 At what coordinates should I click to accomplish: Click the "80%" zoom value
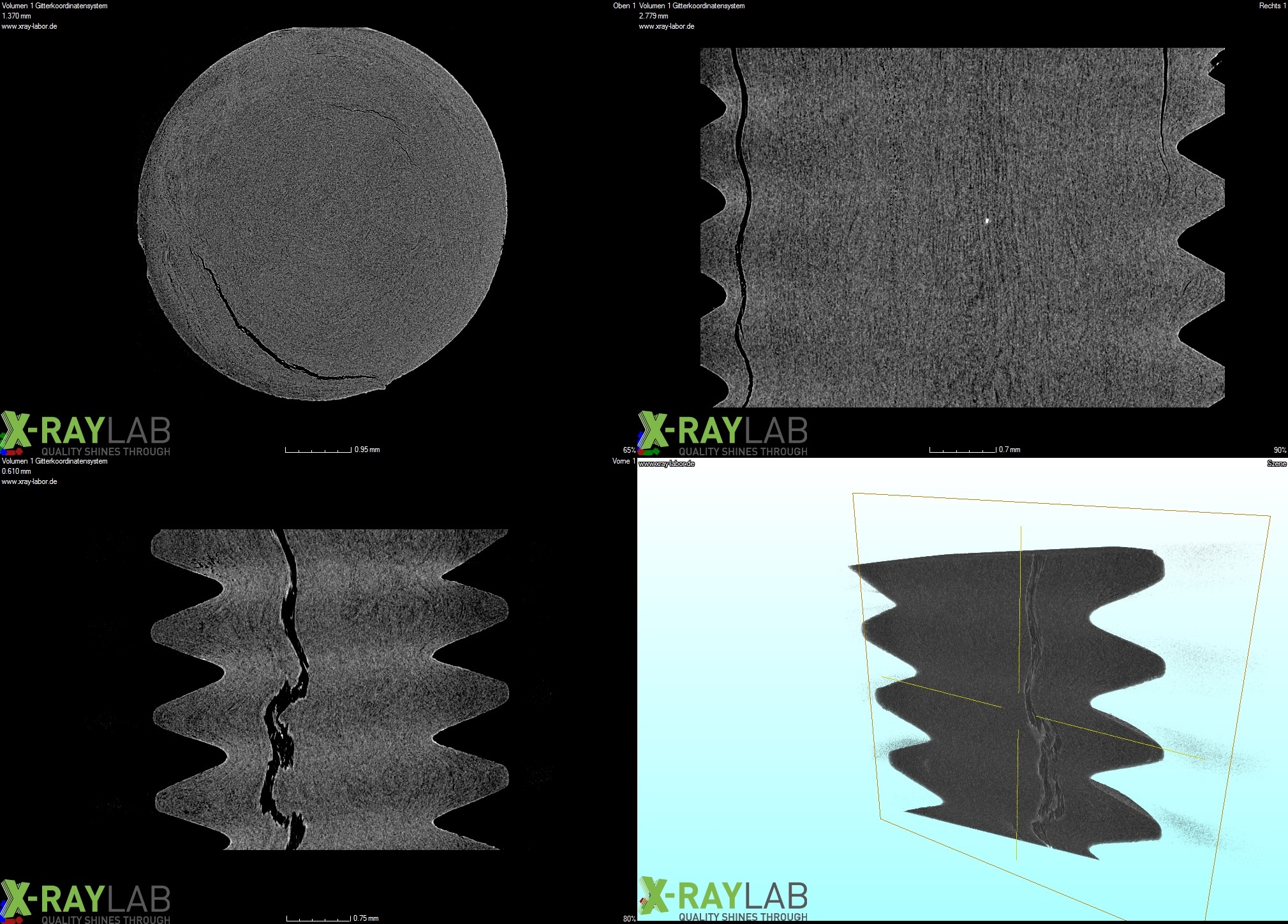pos(629,919)
